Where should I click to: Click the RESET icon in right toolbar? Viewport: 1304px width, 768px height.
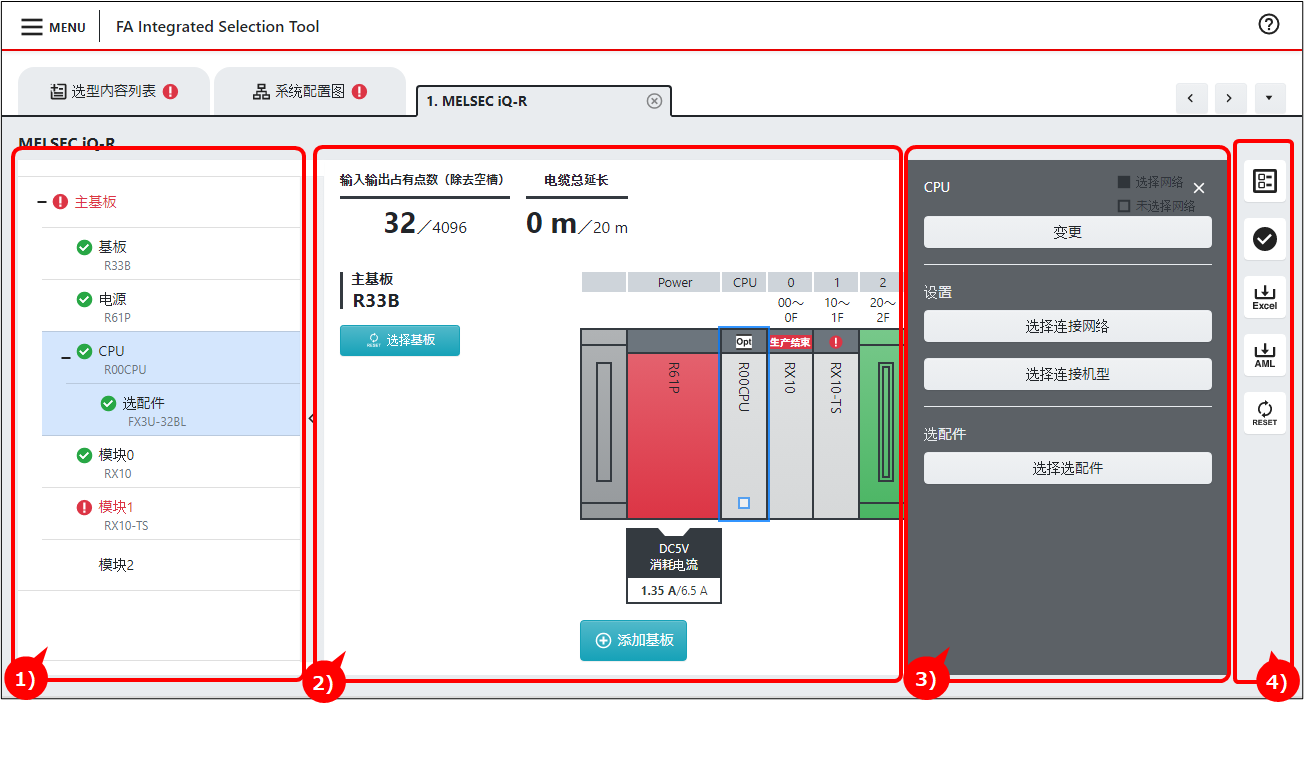[1265, 412]
